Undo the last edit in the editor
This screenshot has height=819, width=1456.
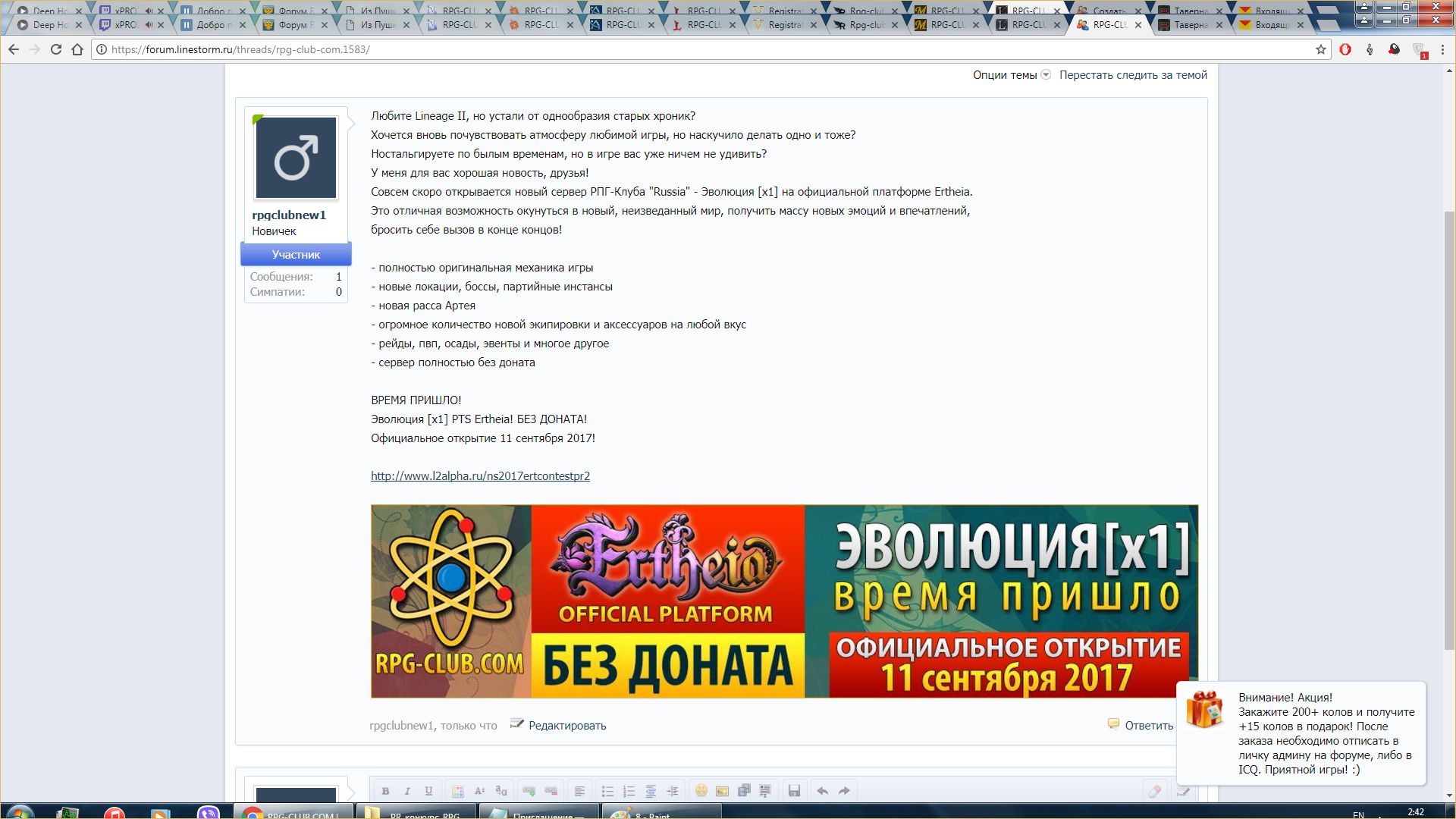click(x=822, y=791)
